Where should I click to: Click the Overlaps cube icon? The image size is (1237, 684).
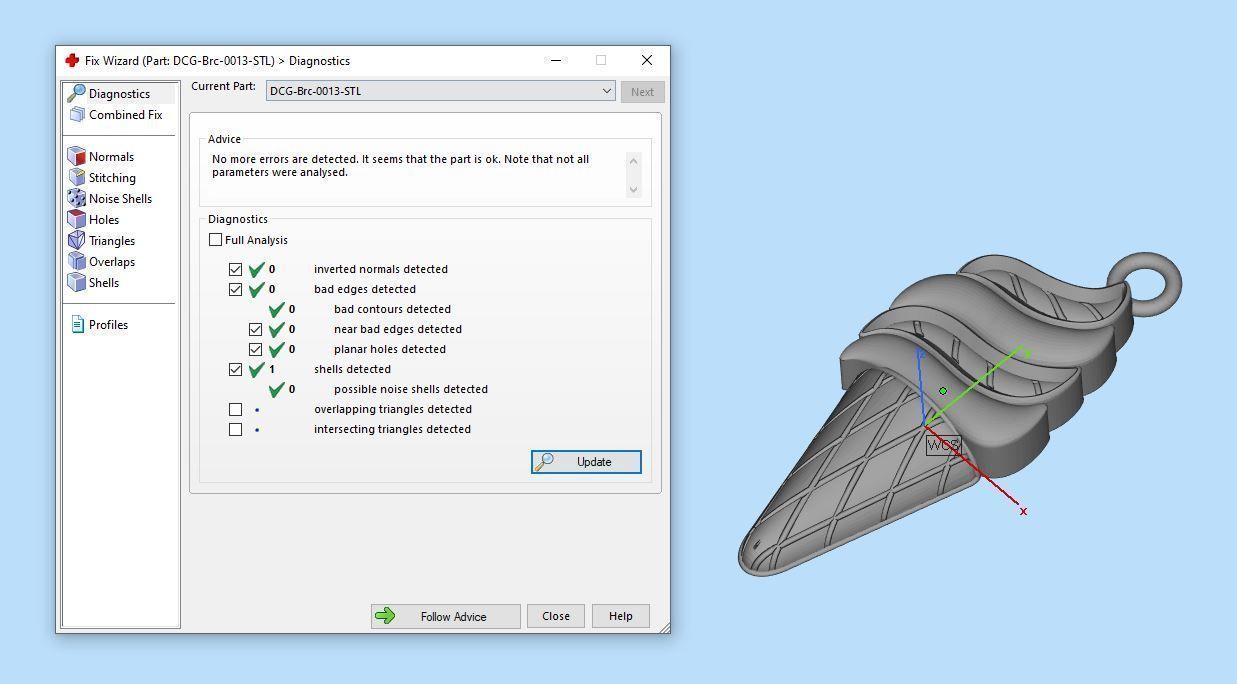76,261
